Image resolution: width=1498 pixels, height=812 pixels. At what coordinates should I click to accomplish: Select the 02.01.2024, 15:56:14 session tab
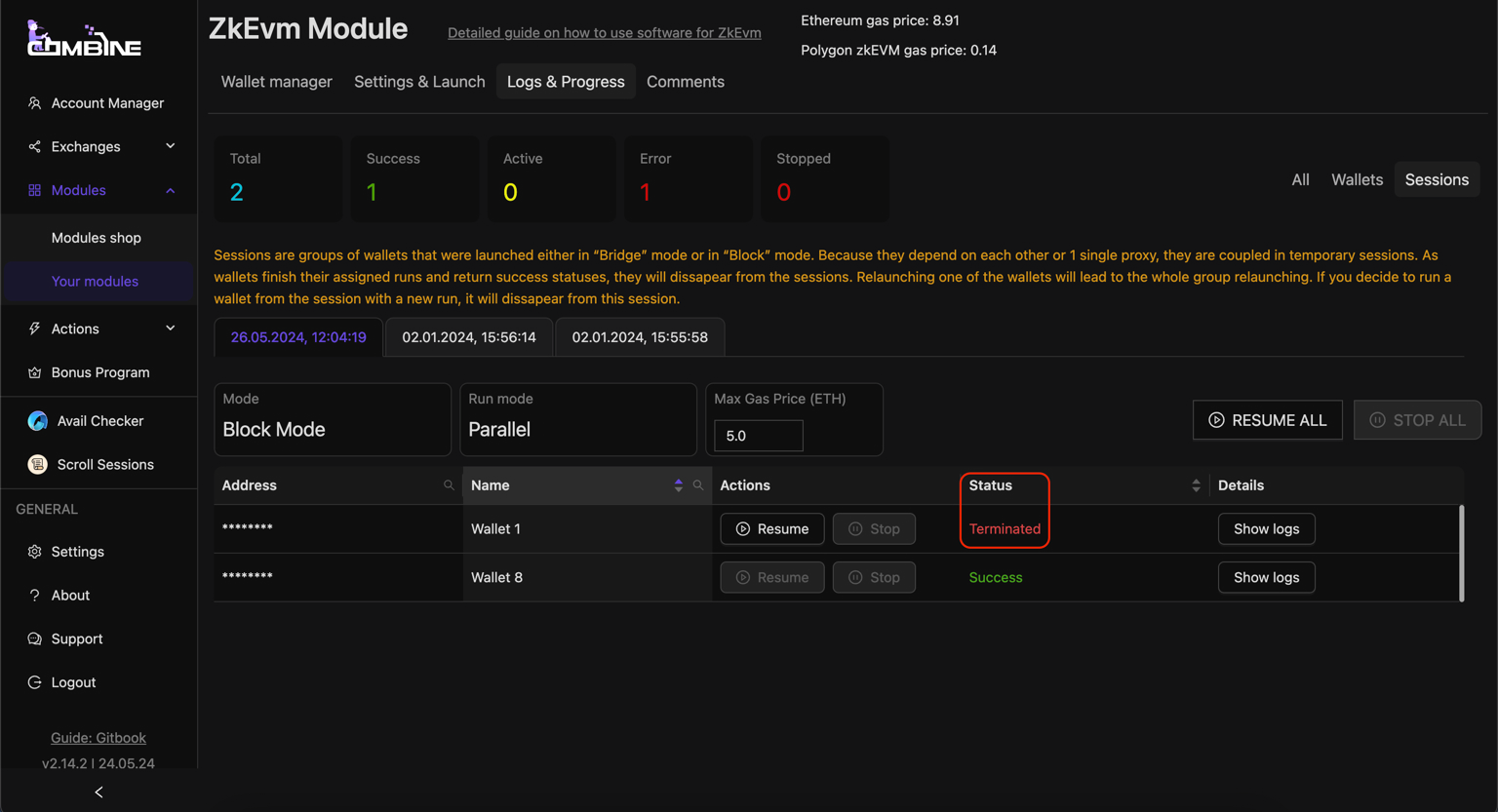pyautogui.click(x=469, y=337)
